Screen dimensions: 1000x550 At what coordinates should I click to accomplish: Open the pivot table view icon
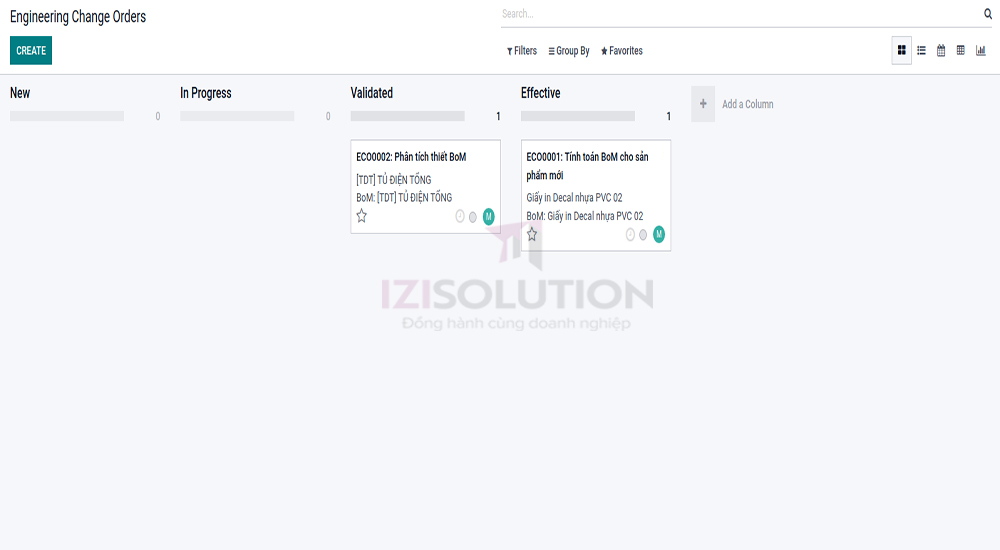(x=960, y=51)
